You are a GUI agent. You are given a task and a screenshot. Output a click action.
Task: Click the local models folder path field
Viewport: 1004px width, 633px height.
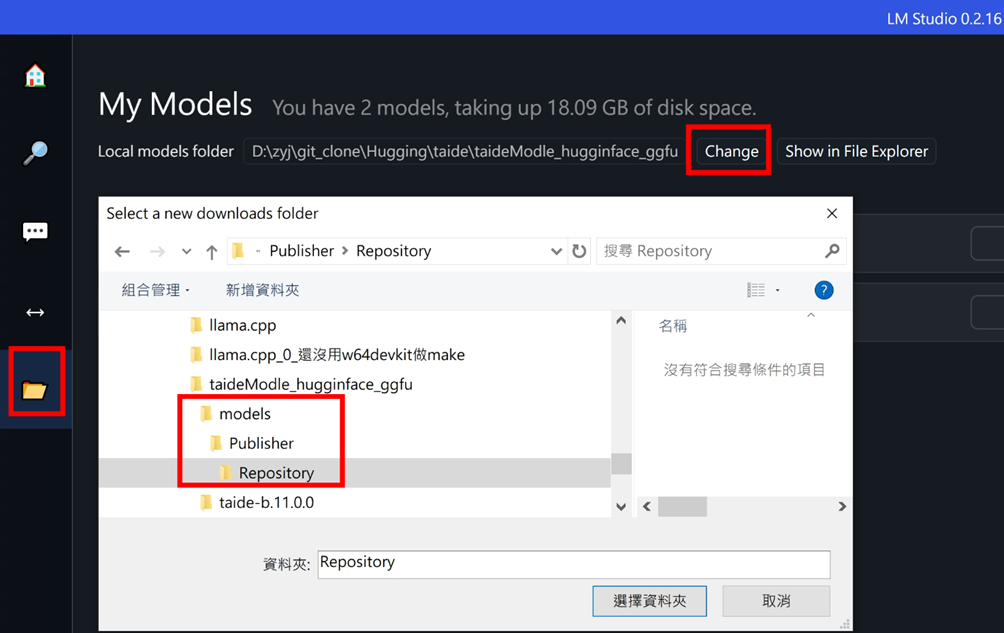coord(465,152)
